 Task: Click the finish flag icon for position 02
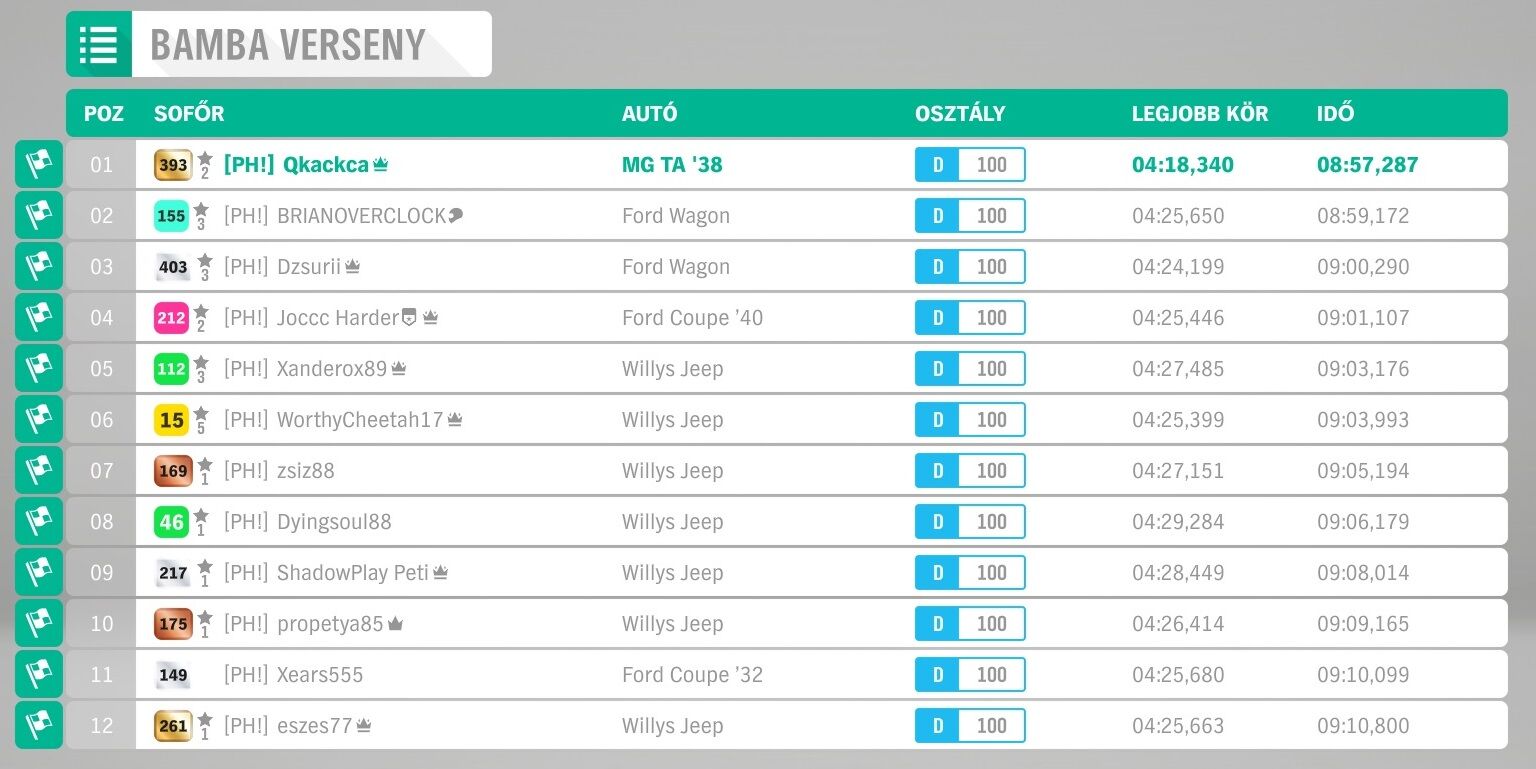click(x=39, y=215)
